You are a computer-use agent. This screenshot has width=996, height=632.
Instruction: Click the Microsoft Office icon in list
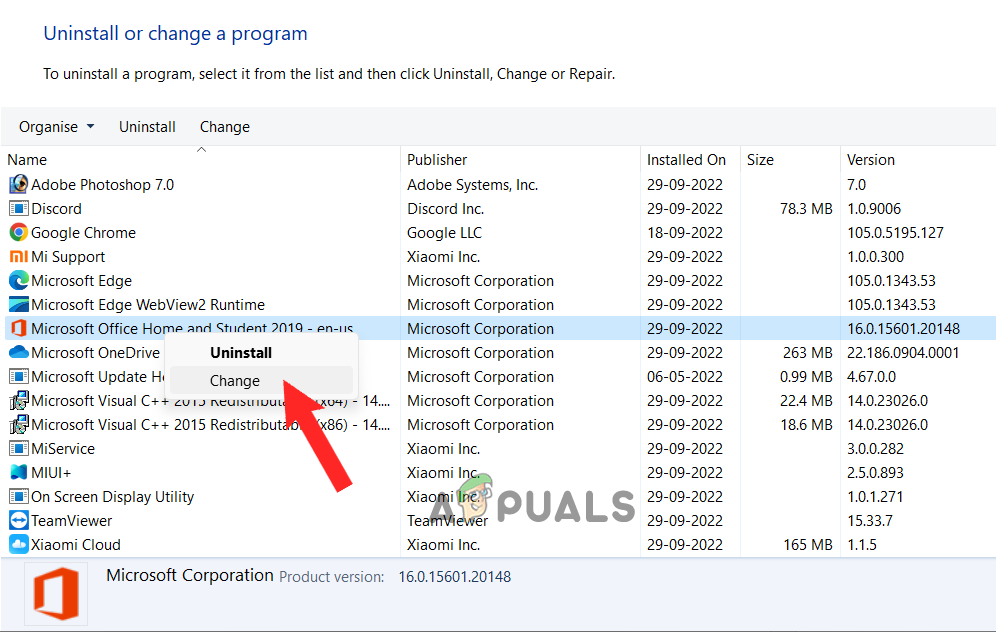[18, 329]
